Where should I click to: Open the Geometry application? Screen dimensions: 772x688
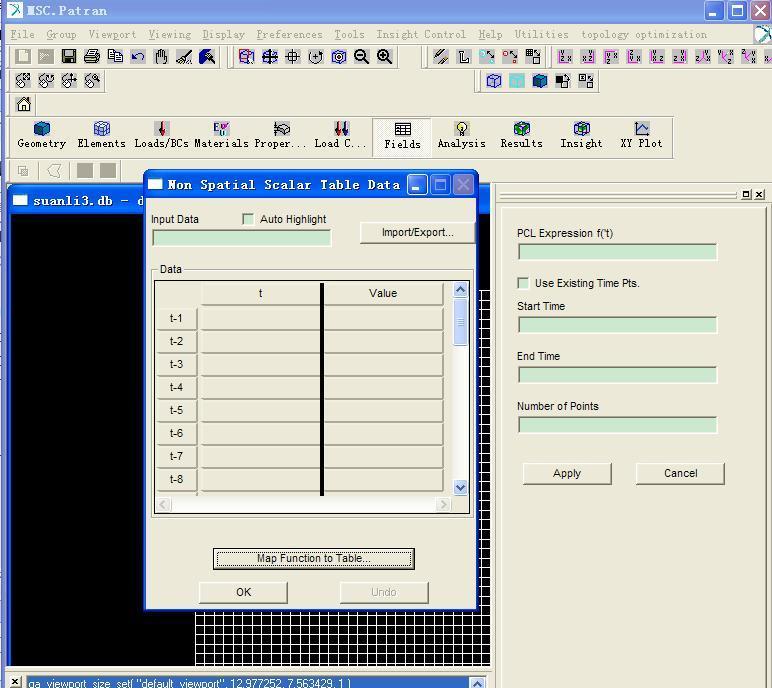(42, 135)
